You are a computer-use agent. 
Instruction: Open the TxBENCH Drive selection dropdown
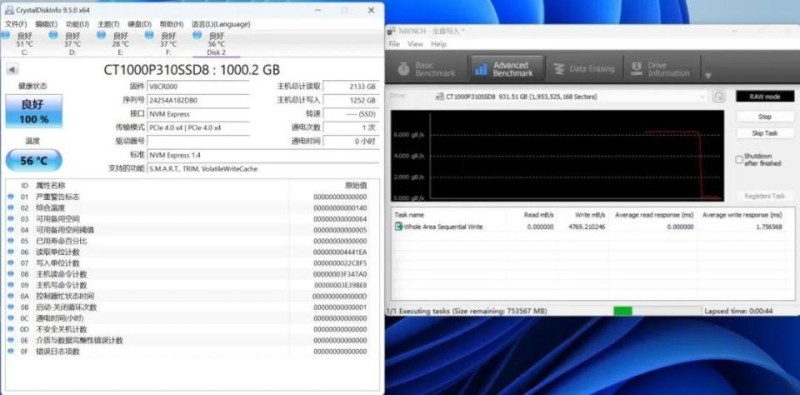571,96
